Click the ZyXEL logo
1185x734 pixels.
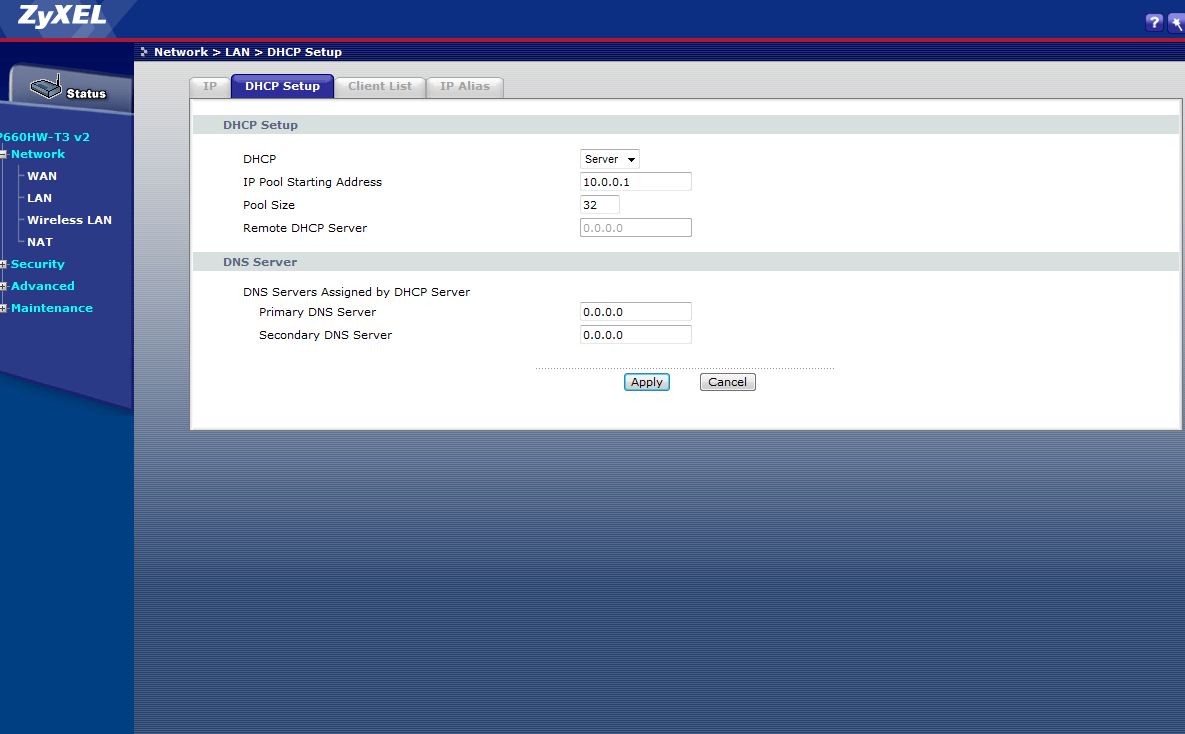[x=60, y=17]
